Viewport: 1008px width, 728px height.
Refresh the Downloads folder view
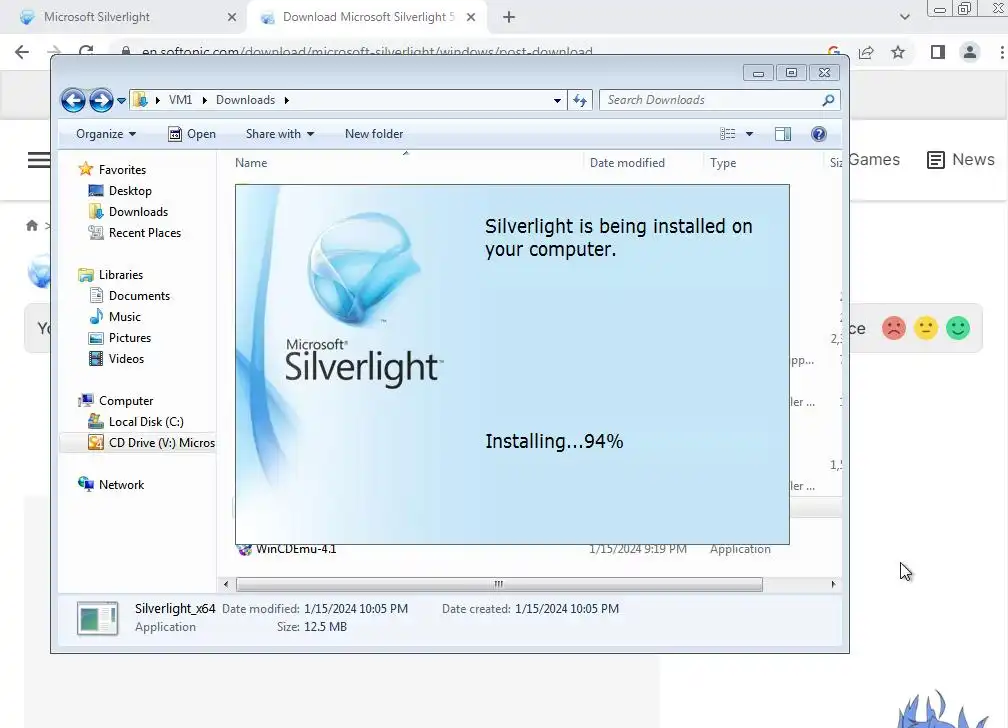point(580,100)
